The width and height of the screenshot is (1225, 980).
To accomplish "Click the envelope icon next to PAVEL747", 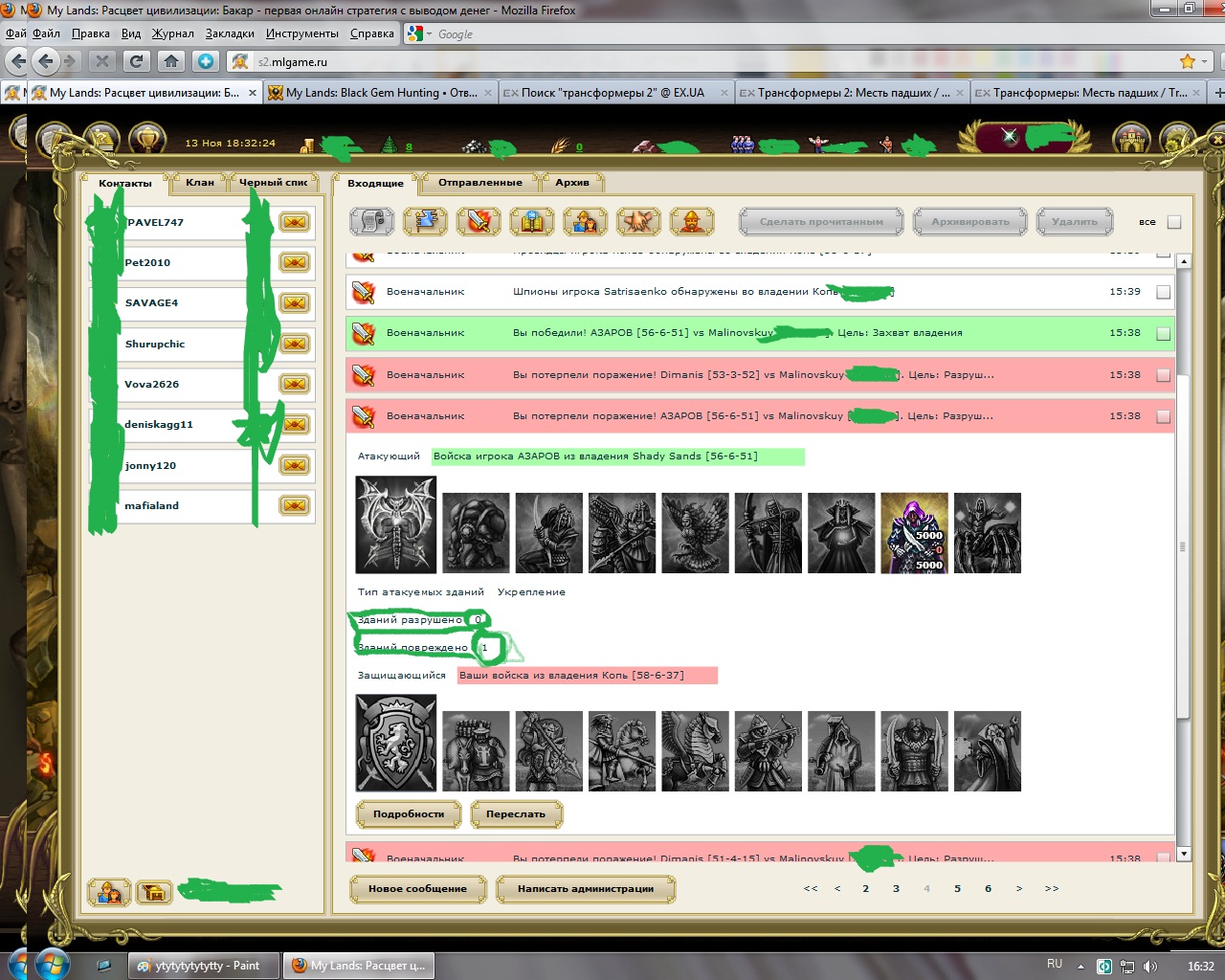I will [x=295, y=223].
